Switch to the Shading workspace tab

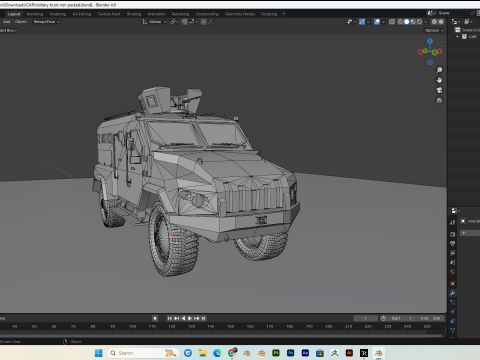click(134, 14)
